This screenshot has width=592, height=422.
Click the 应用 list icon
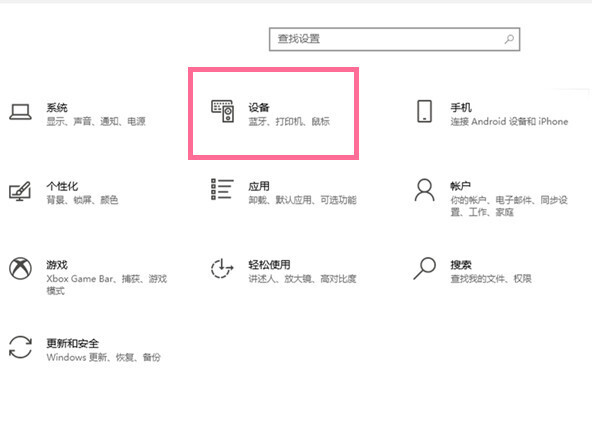coord(222,189)
